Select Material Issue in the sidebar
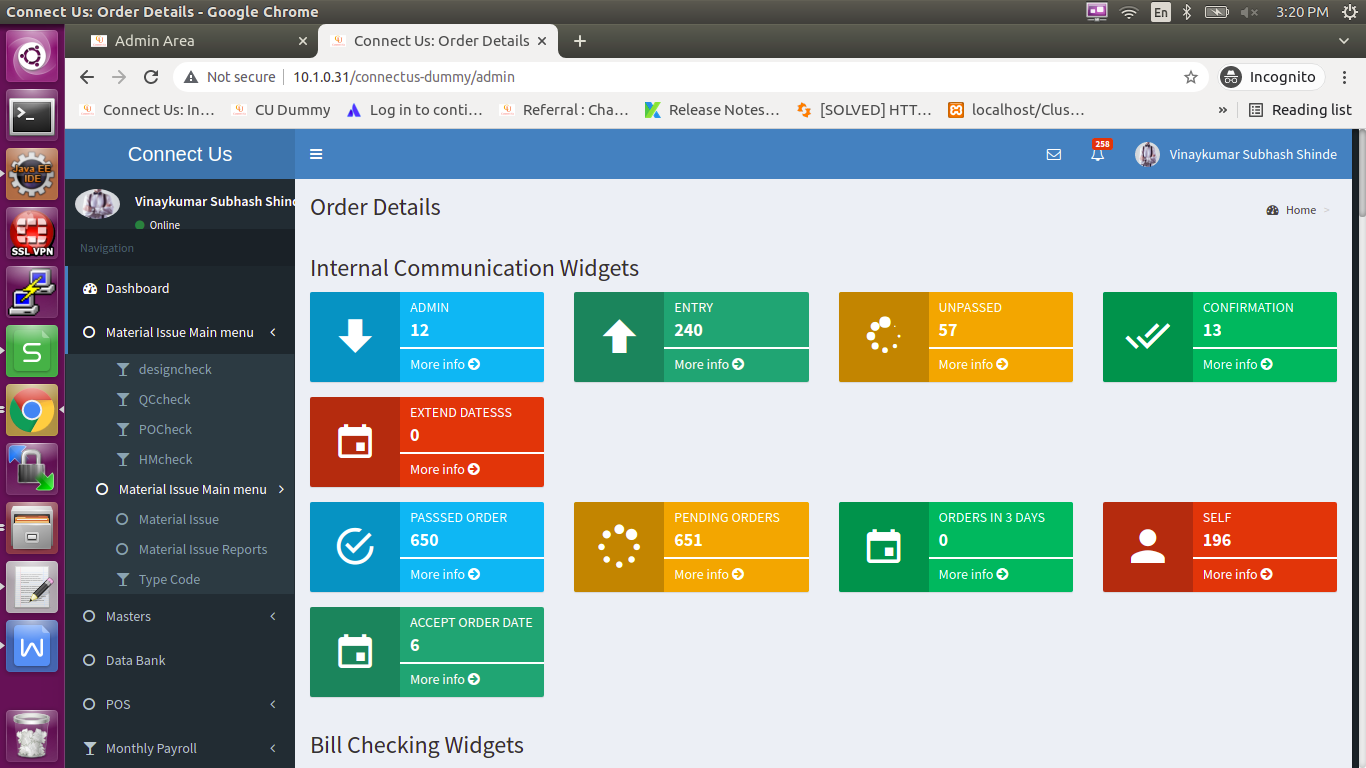Screen dimensions: 1366x768 pyautogui.click(x=179, y=519)
